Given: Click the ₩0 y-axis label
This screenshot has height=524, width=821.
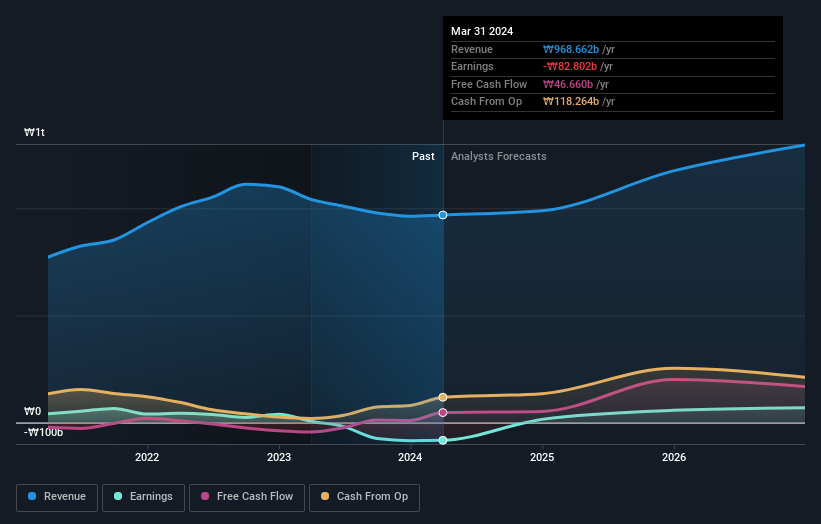Looking at the screenshot, I should (32, 411).
